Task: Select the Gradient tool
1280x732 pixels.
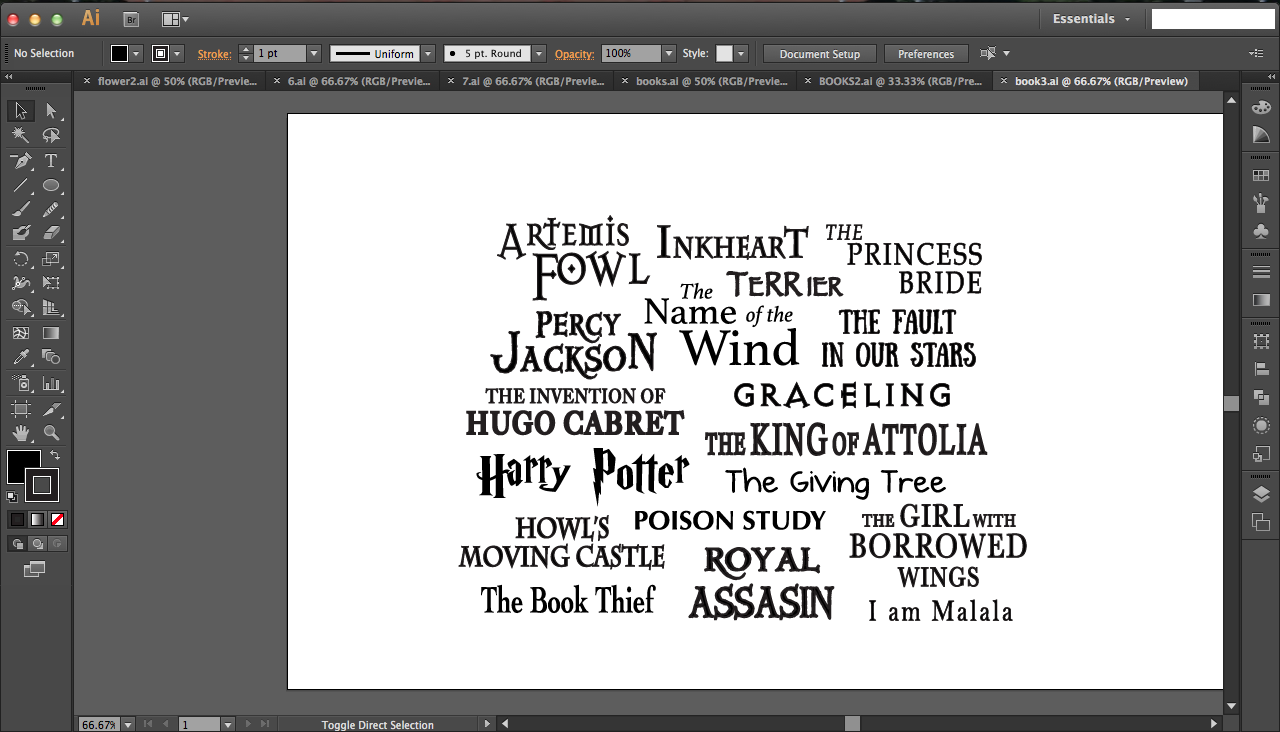Action: 51,333
